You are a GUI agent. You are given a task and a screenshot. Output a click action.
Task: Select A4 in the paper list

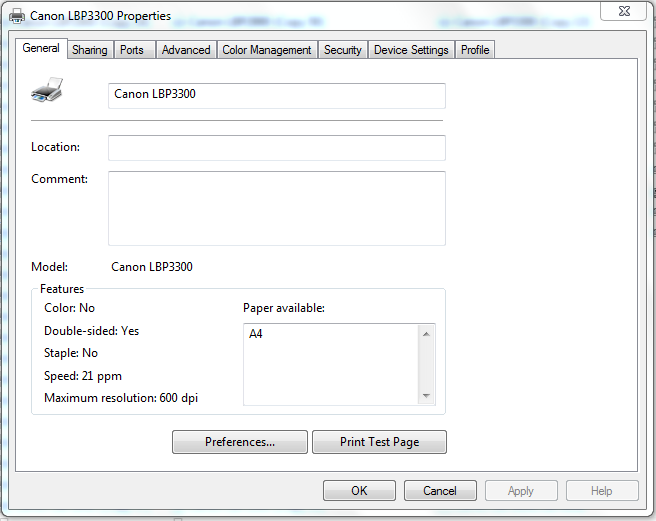256,334
